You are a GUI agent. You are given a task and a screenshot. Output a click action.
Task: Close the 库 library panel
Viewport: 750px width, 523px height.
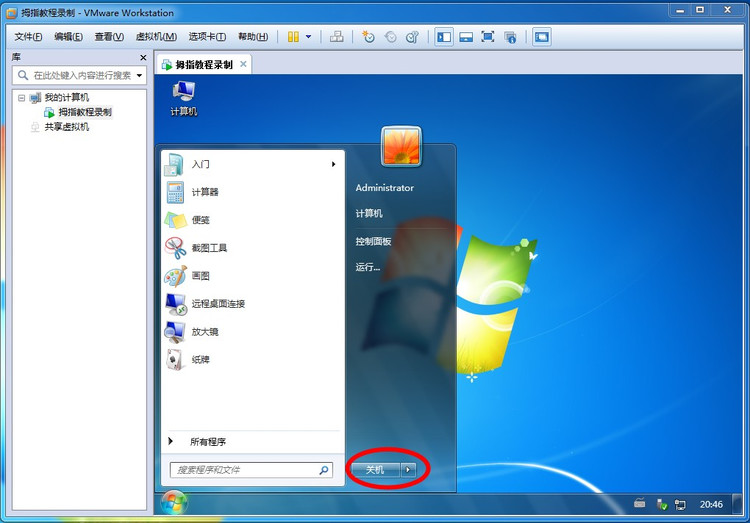(143, 57)
